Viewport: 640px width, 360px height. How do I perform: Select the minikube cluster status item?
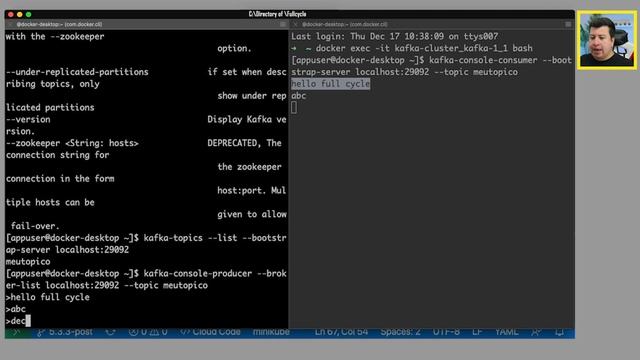click(271, 332)
